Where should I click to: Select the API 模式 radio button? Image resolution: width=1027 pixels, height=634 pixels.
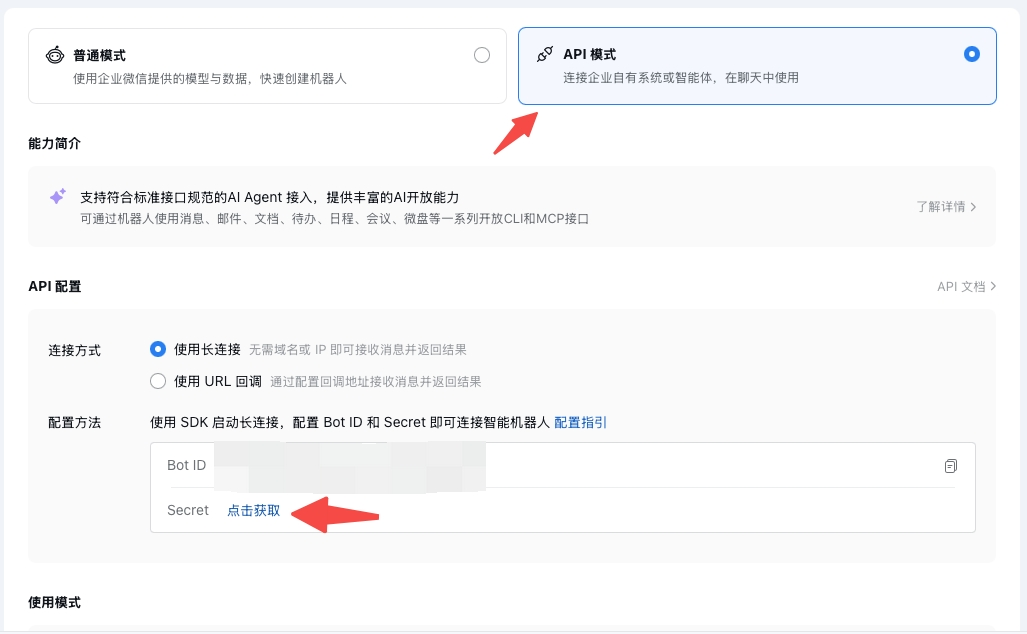(x=972, y=54)
